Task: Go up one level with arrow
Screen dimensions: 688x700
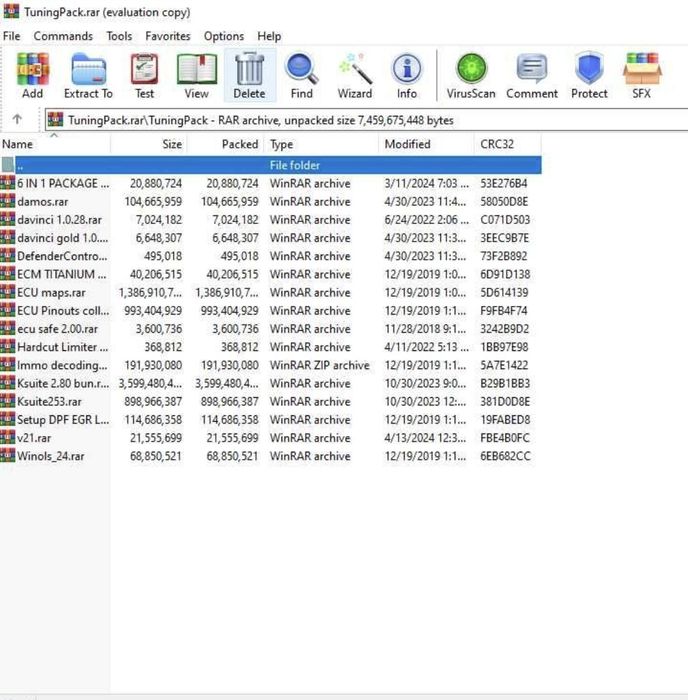Action: (x=17, y=119)
